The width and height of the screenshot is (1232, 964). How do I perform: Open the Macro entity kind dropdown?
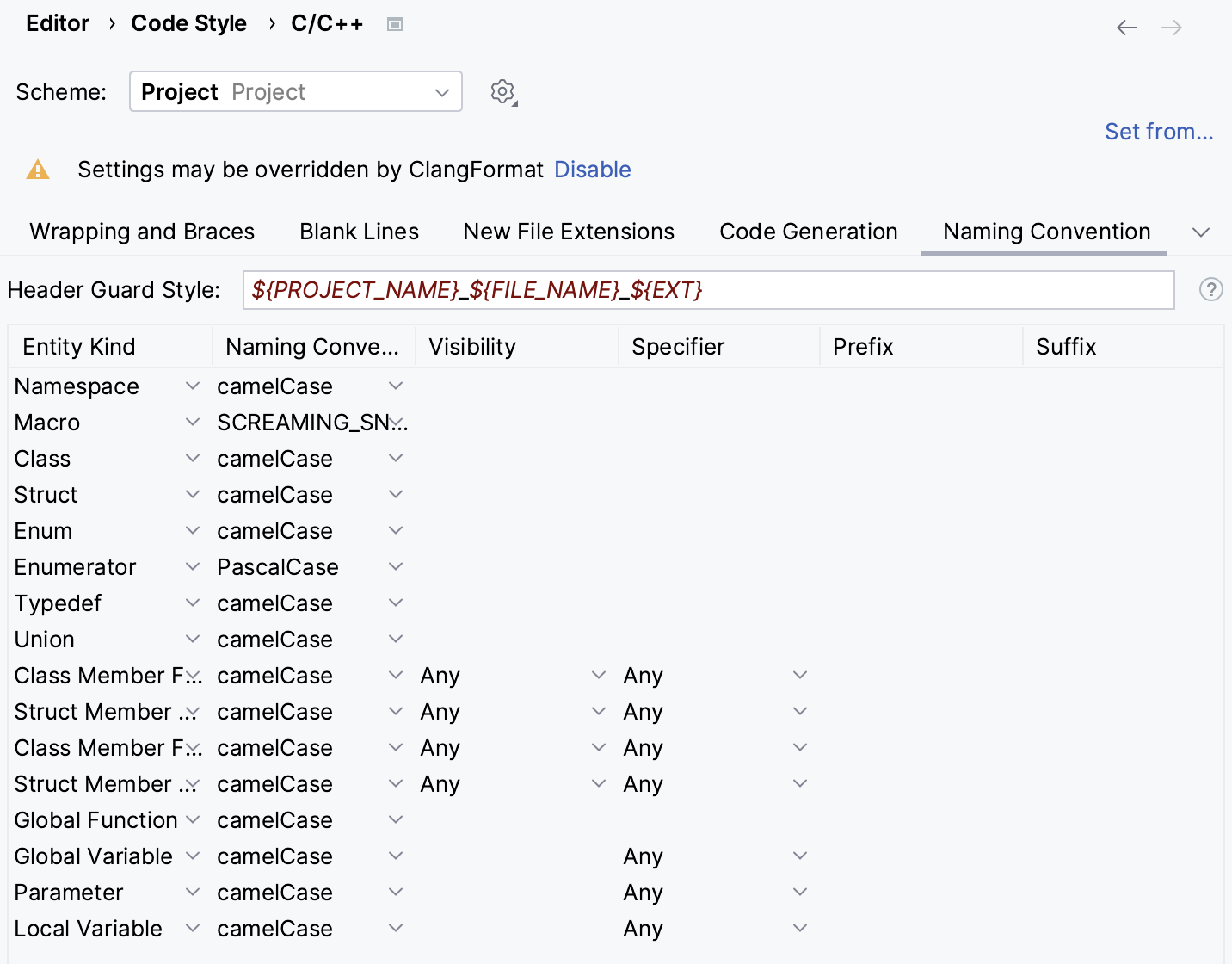point(192,422)
